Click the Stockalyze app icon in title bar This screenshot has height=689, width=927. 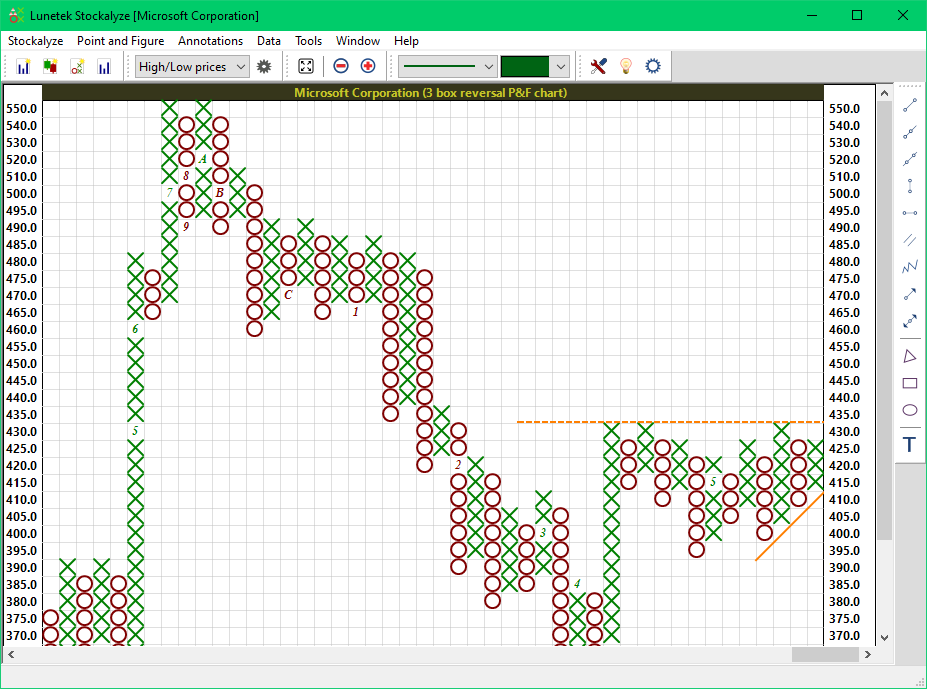(16, 15)
